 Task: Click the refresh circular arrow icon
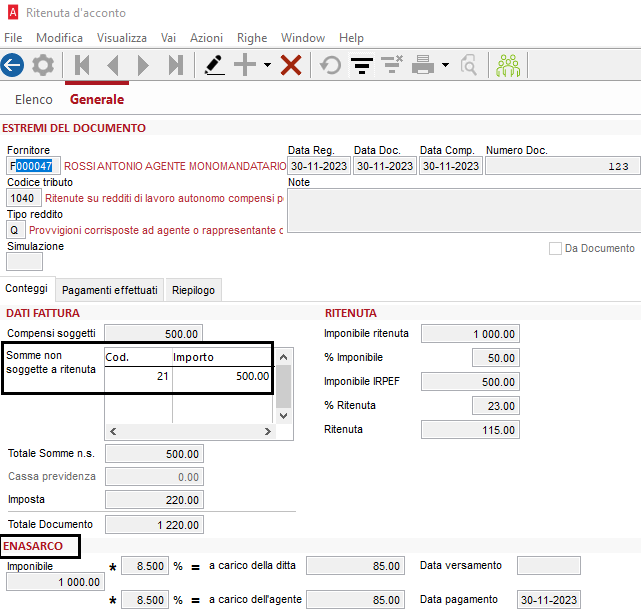[330, 65]
